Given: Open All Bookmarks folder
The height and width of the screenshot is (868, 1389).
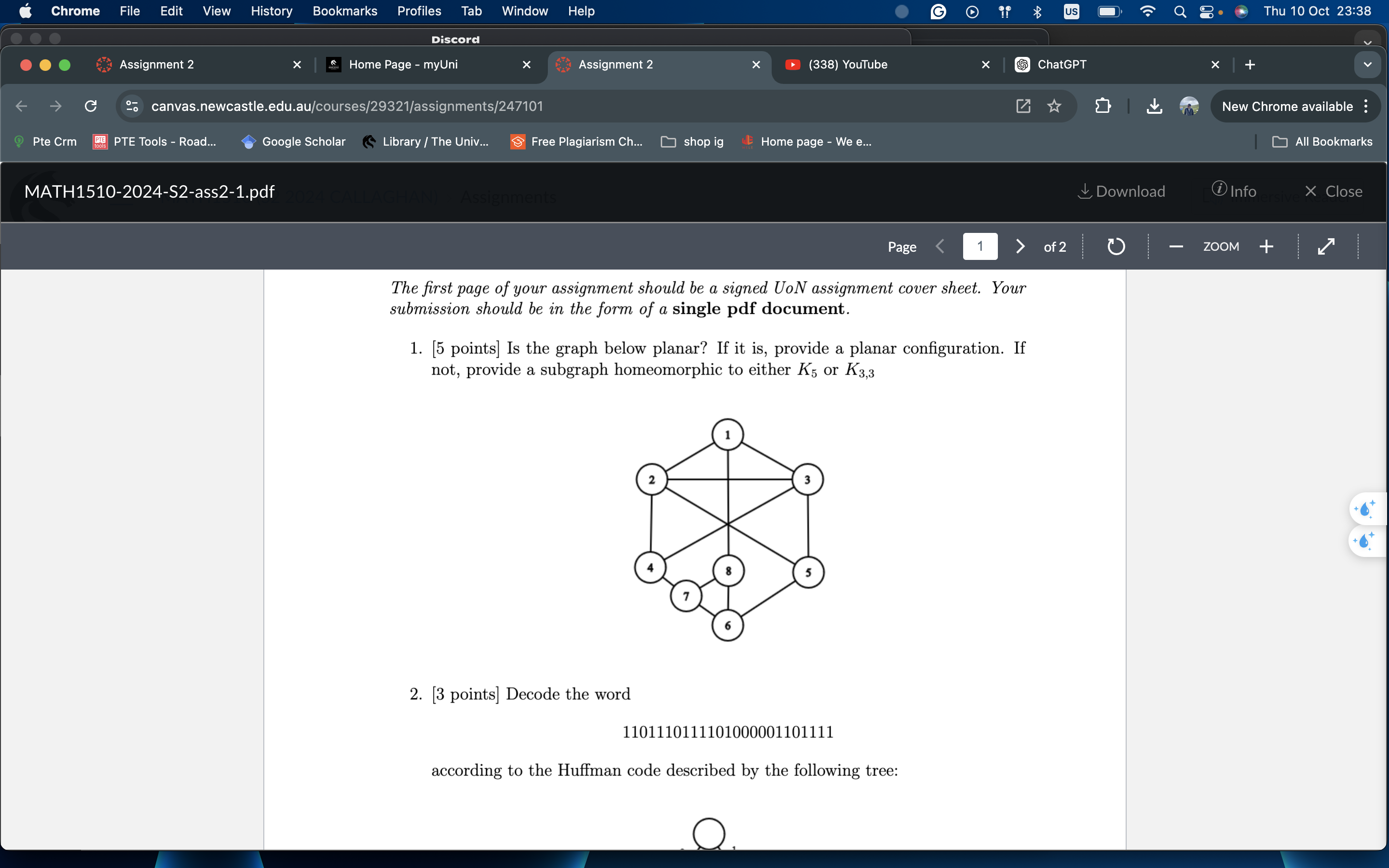Looking at the screenshot, I should tap(1322, 141).
